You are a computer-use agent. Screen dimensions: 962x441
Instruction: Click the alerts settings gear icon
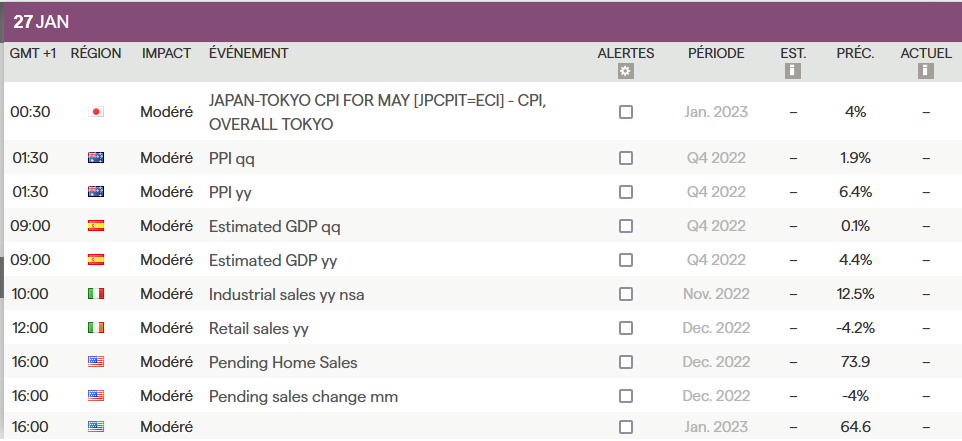coord(626,71)
